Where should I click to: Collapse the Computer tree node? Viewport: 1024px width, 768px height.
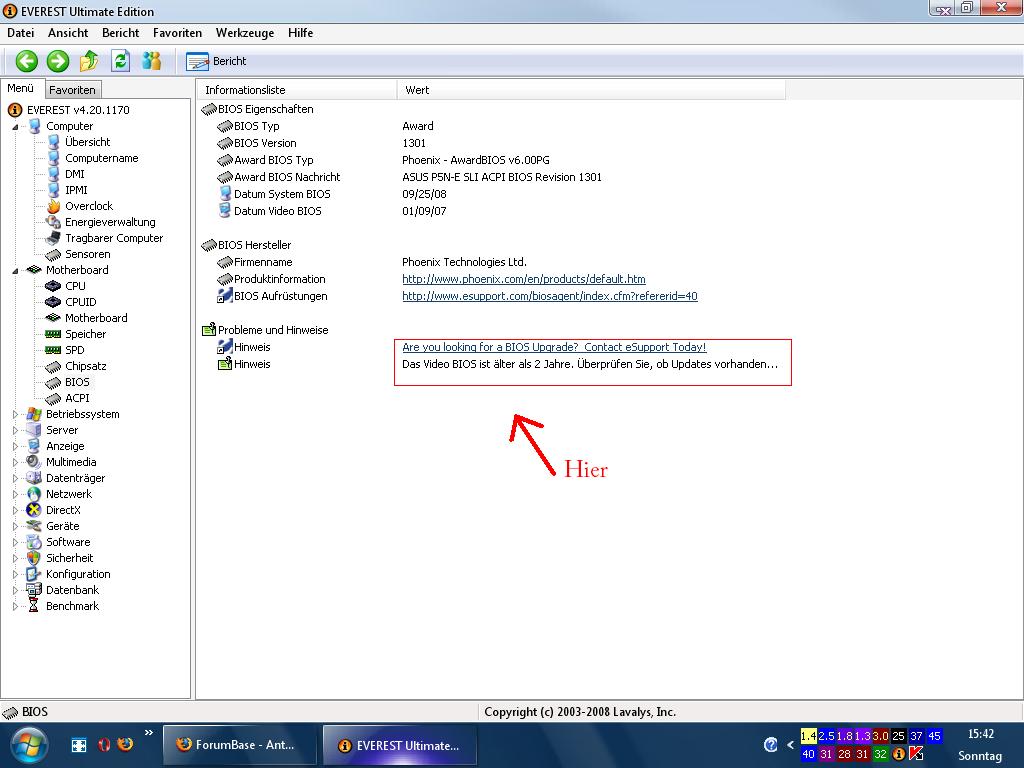pos(15,127)
